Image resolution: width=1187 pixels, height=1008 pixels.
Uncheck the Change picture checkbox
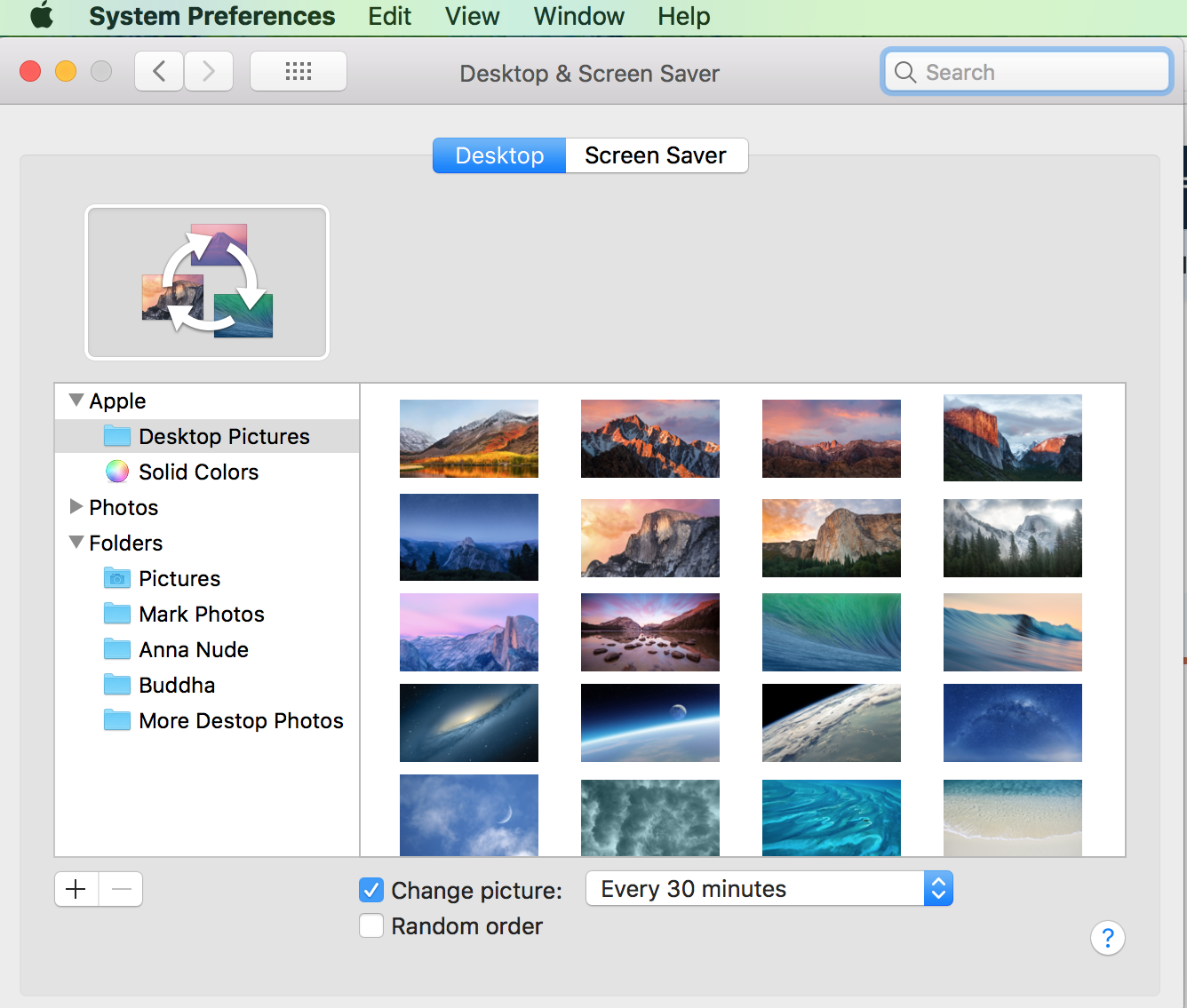[x=371, y=890]
